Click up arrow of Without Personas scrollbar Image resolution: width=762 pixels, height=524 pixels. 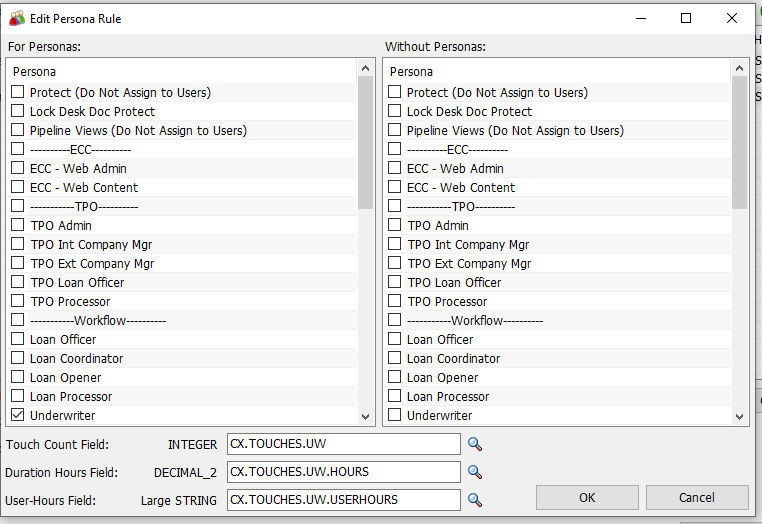click(739, 69)
